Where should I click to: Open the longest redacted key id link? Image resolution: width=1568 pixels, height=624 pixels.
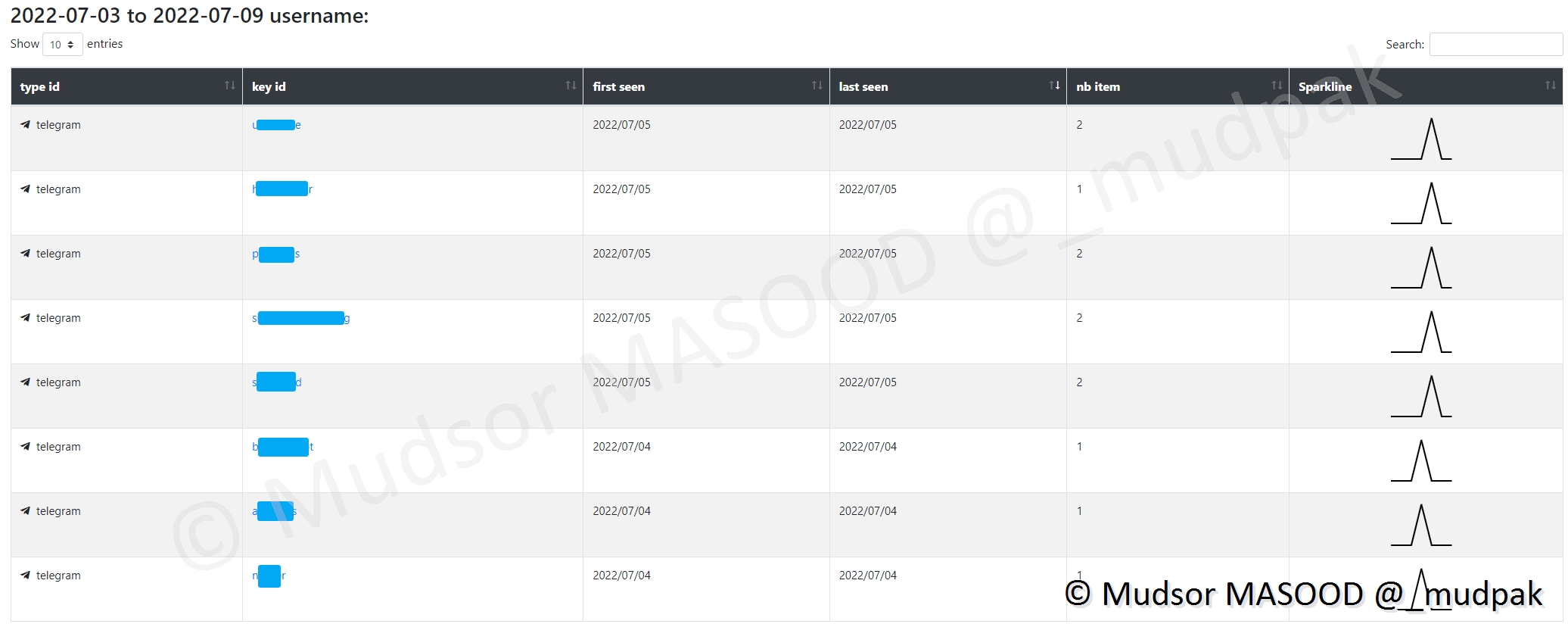300,318
